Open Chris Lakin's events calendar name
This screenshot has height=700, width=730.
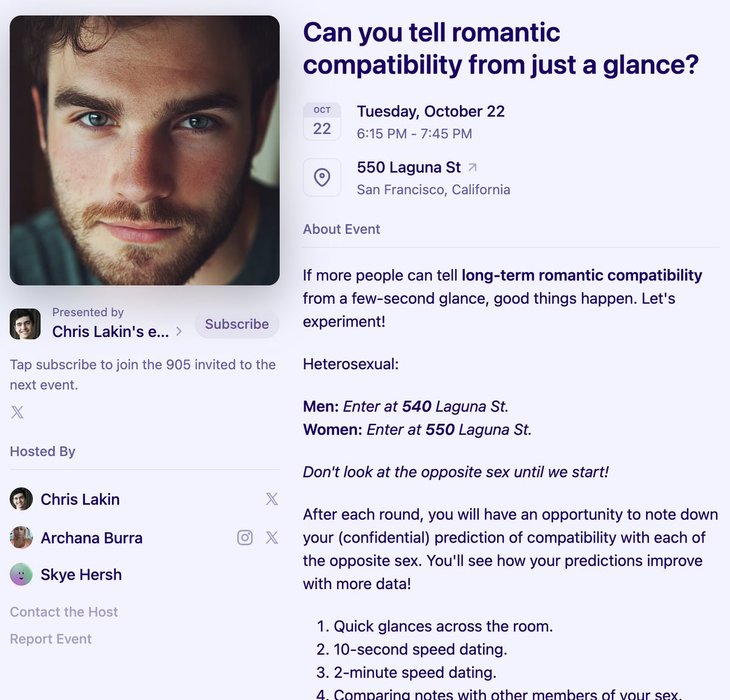(110, 331)
